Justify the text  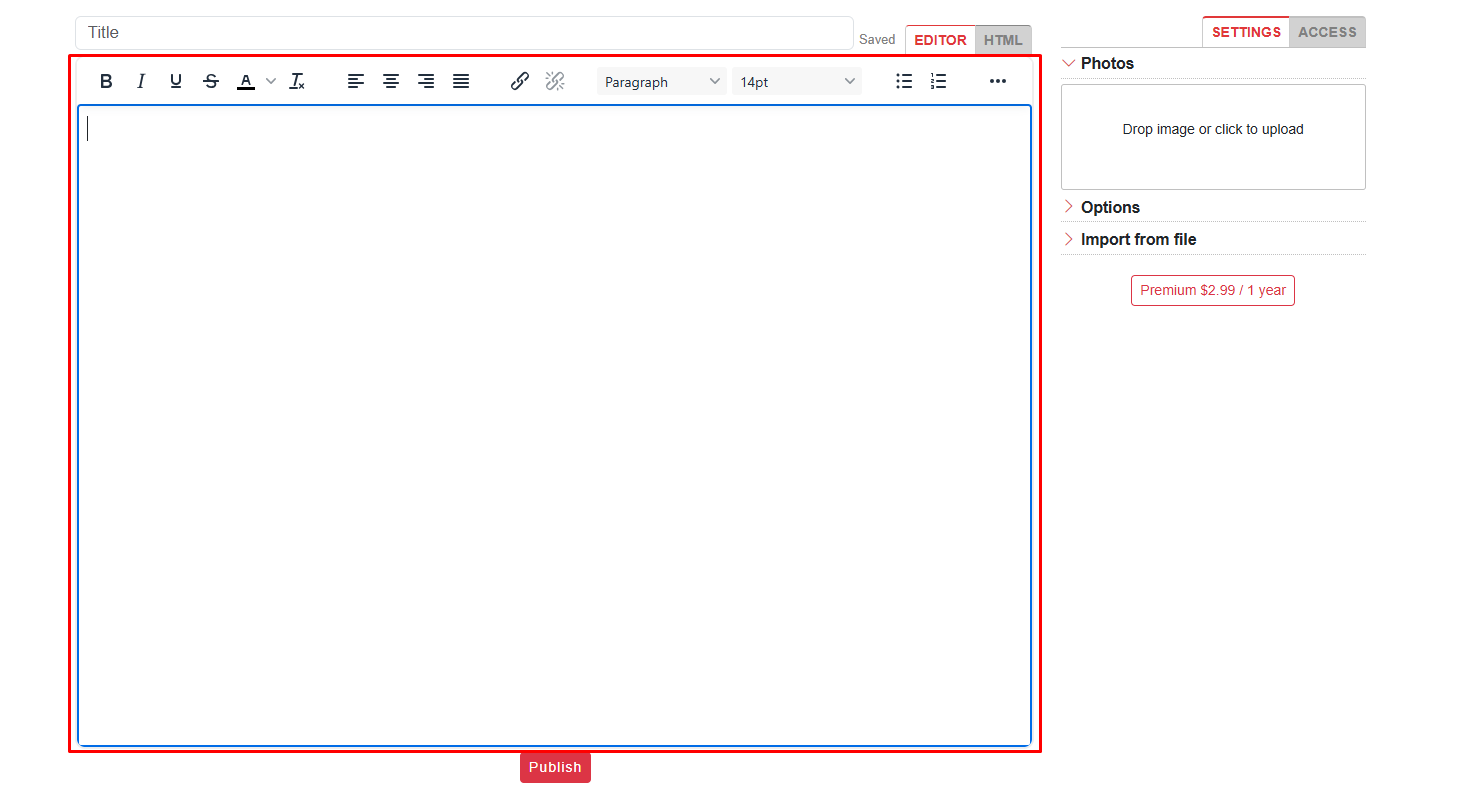tap(461, 82)
